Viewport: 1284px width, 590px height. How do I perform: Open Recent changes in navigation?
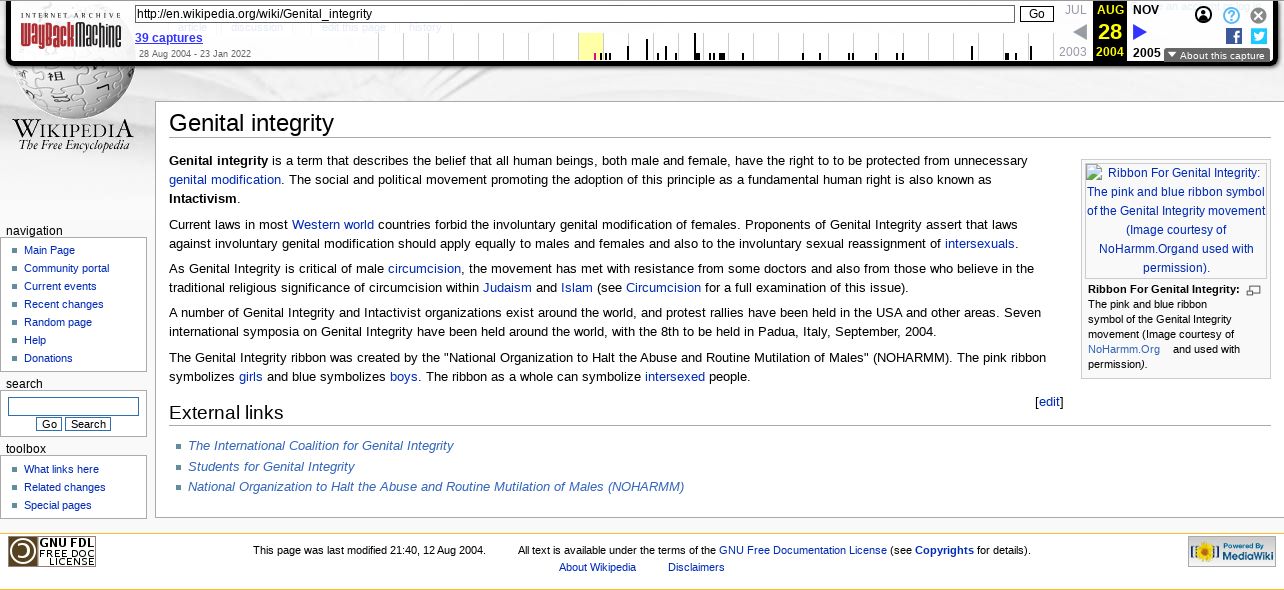pyautogui.click(x=63, y=304)
